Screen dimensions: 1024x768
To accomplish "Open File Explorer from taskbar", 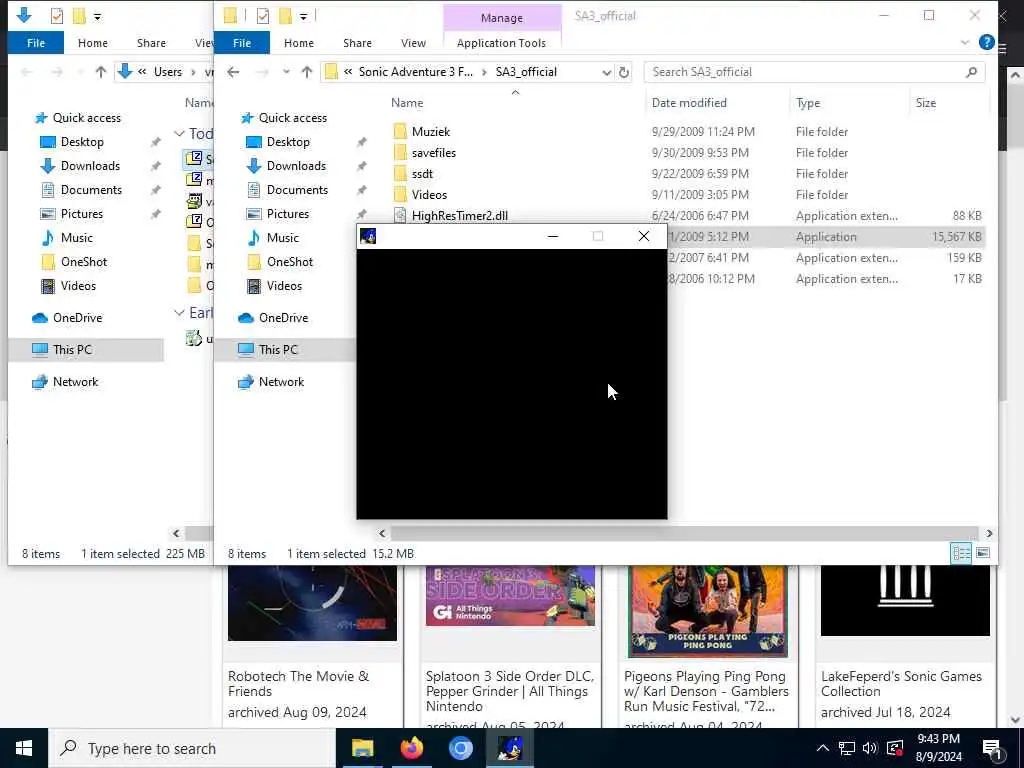I will coord(362,748).
